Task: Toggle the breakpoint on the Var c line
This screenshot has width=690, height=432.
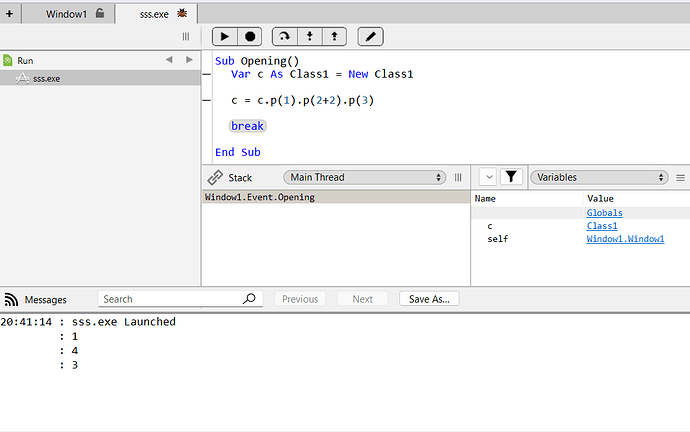Action: pyautogui.click(x=206, y=74)
